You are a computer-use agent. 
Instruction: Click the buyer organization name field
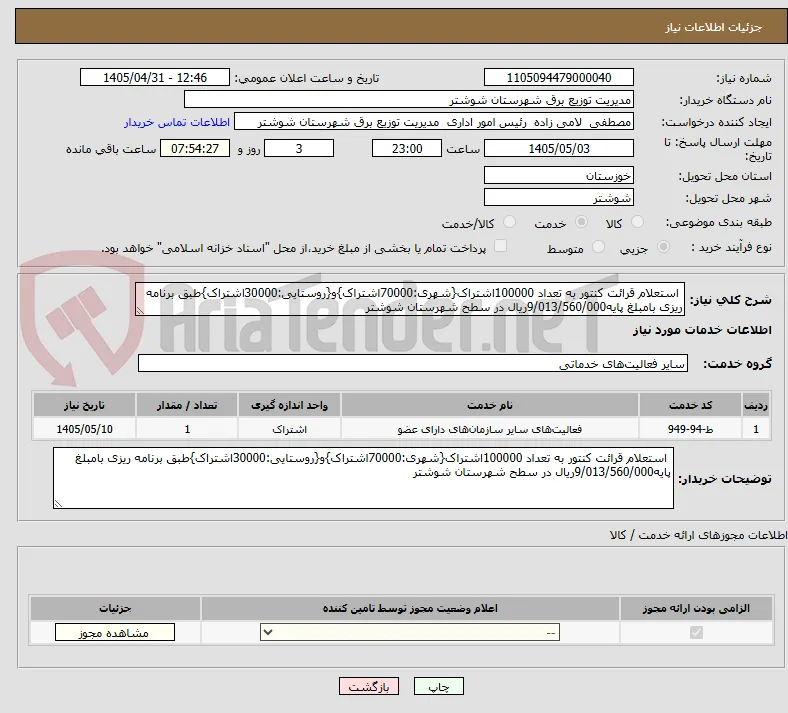pos(409,99)
